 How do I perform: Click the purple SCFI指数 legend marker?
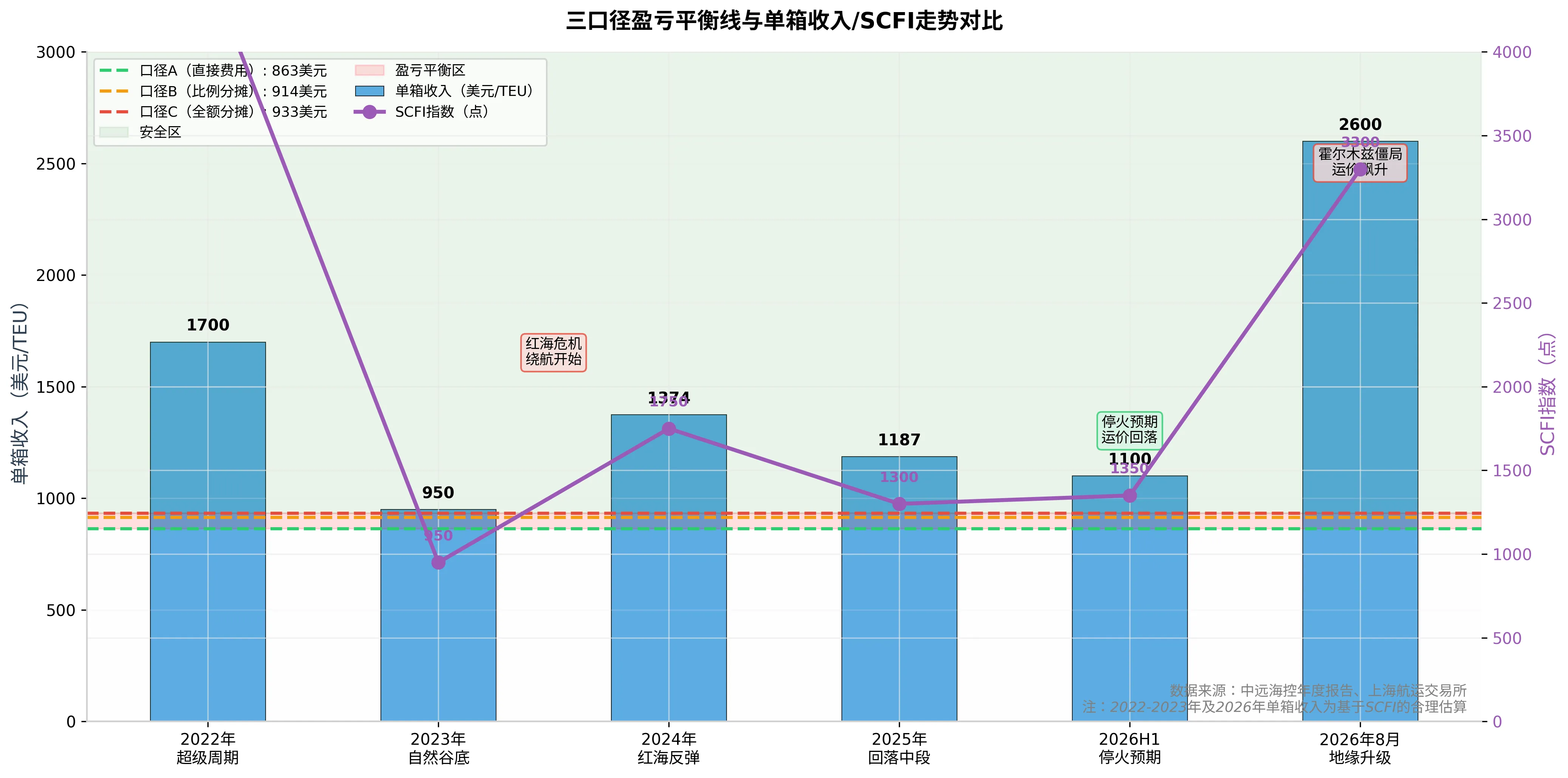tap(370, 112)
